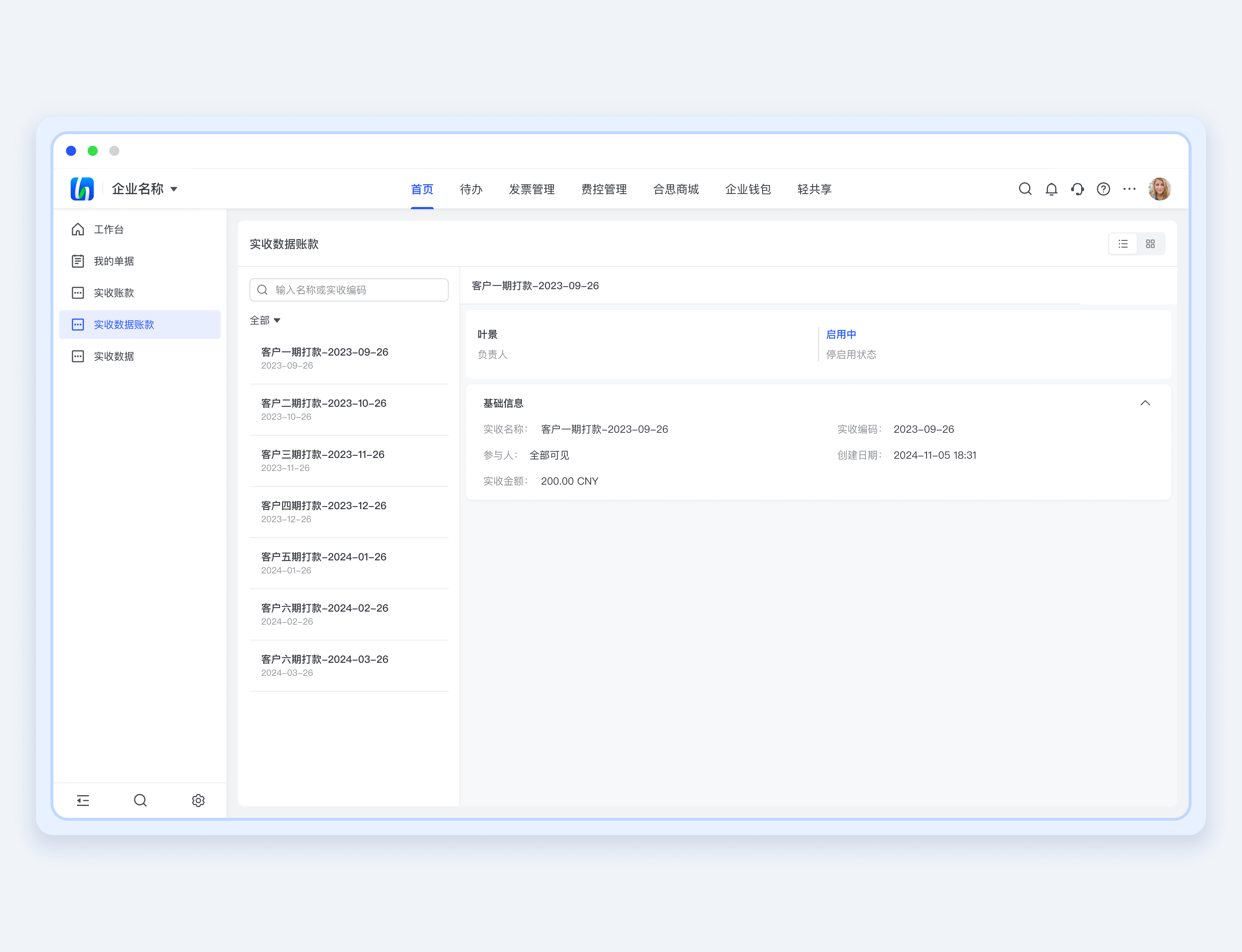Click the 启用中 status label

841,334
